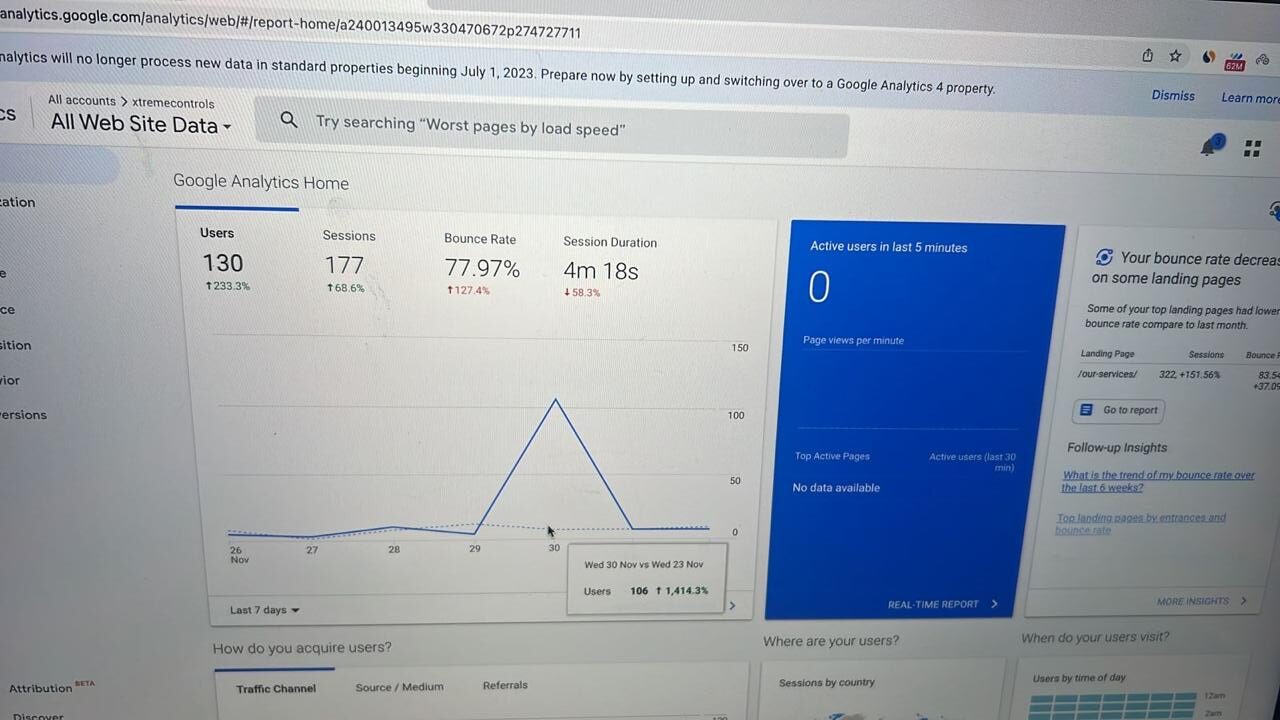1280x720 pixels.
Task: Switch to the Source / Medium tab
Action: 399,687
